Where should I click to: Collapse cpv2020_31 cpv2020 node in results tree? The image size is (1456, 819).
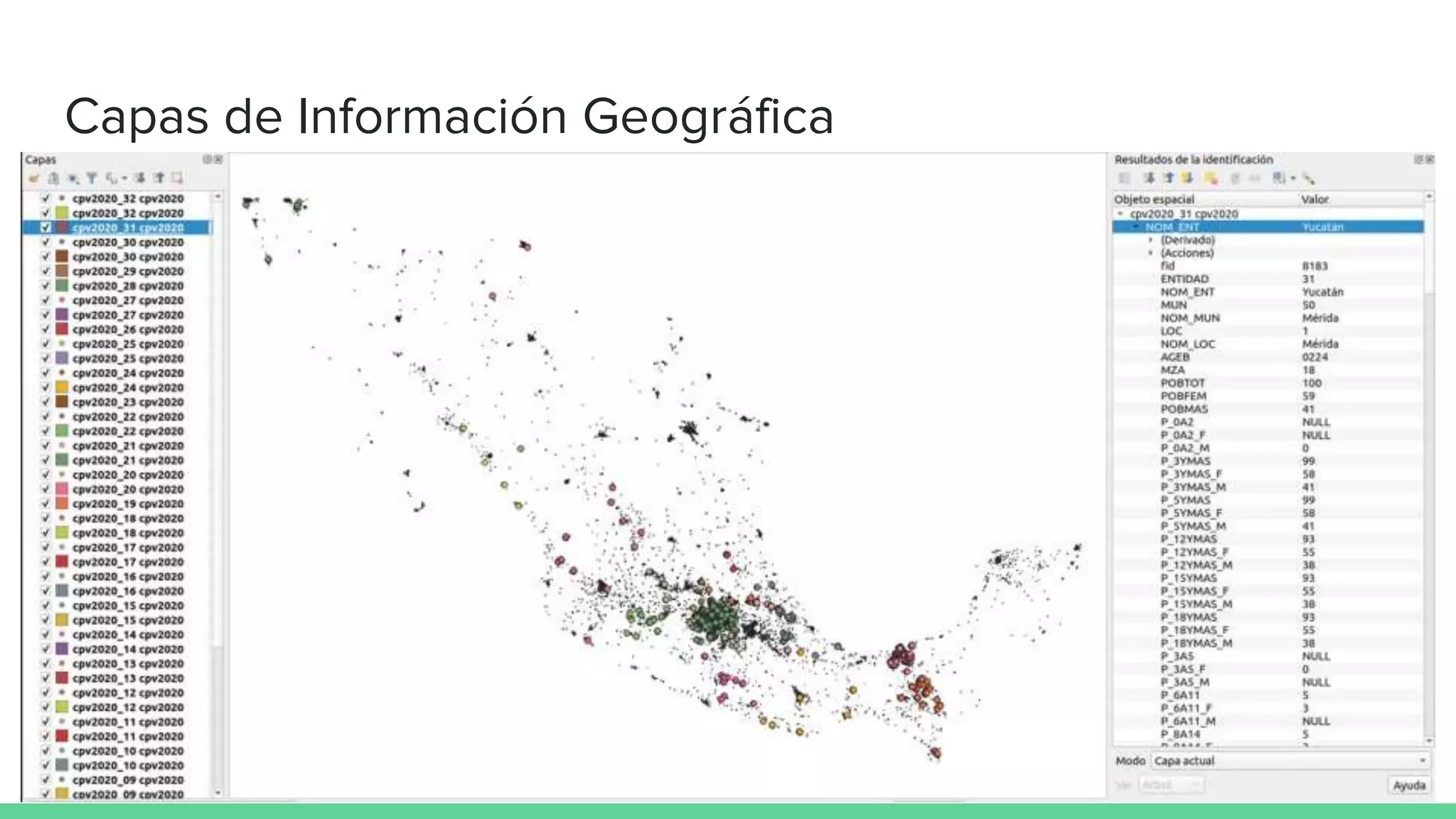[x=1121, y=213]
